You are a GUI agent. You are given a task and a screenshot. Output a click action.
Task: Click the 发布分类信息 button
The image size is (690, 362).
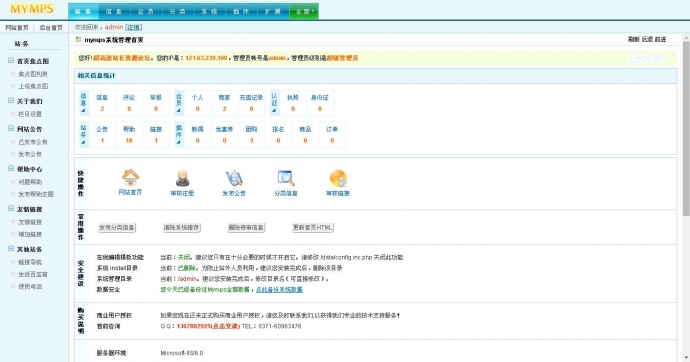(x=117, y=227)
